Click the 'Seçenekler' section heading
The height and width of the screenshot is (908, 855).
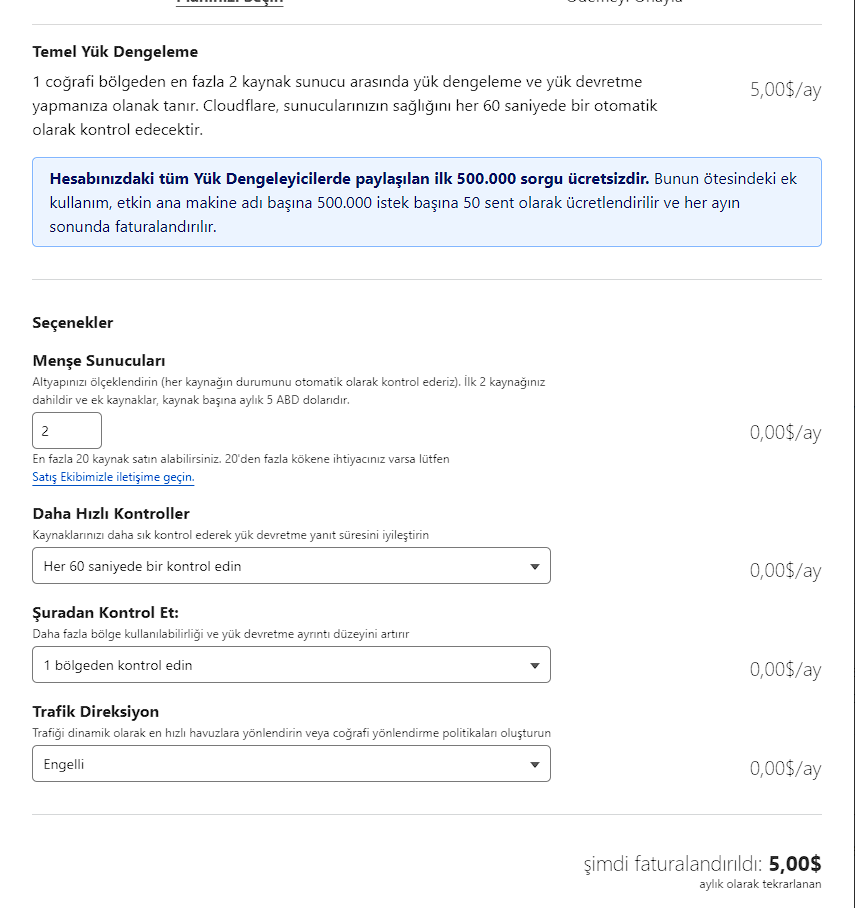[73, 323]
